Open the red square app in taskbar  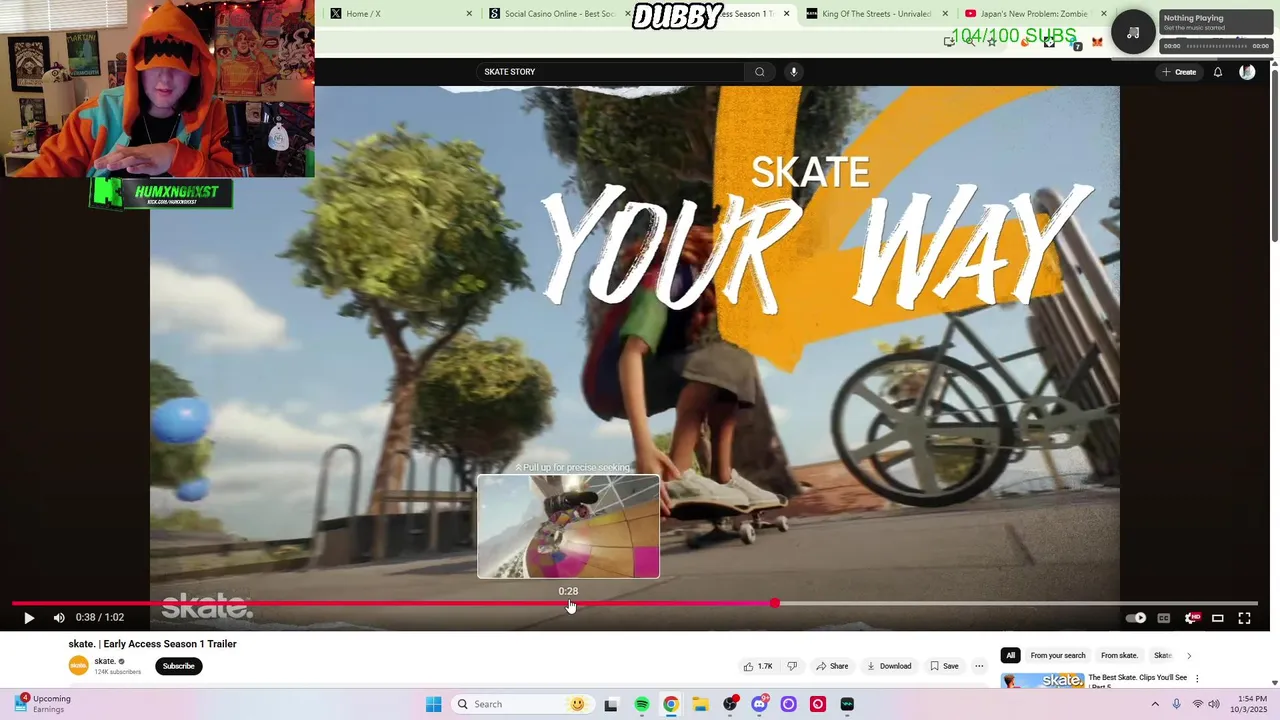(x=818, y=704)
